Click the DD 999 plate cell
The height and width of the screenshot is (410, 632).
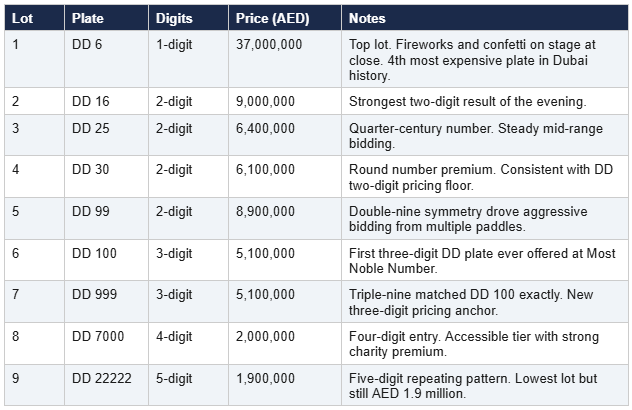point(95,296)
